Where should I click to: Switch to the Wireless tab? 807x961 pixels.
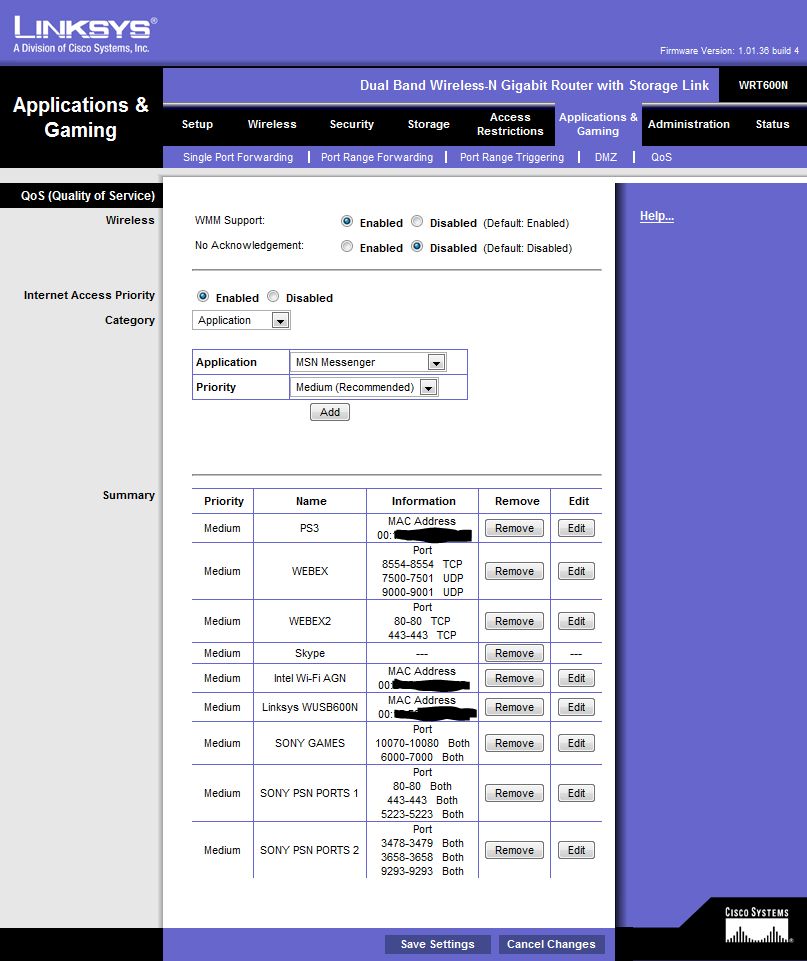tap(272, 124)
